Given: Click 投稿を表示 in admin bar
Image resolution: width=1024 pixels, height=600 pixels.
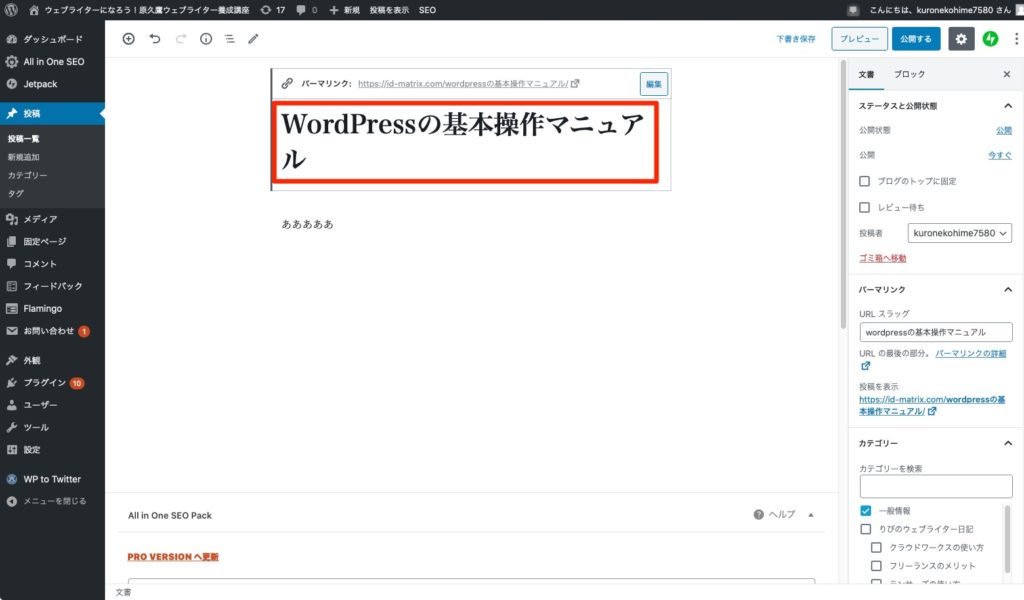Looking at the screenshot, I should coord(389,10).
